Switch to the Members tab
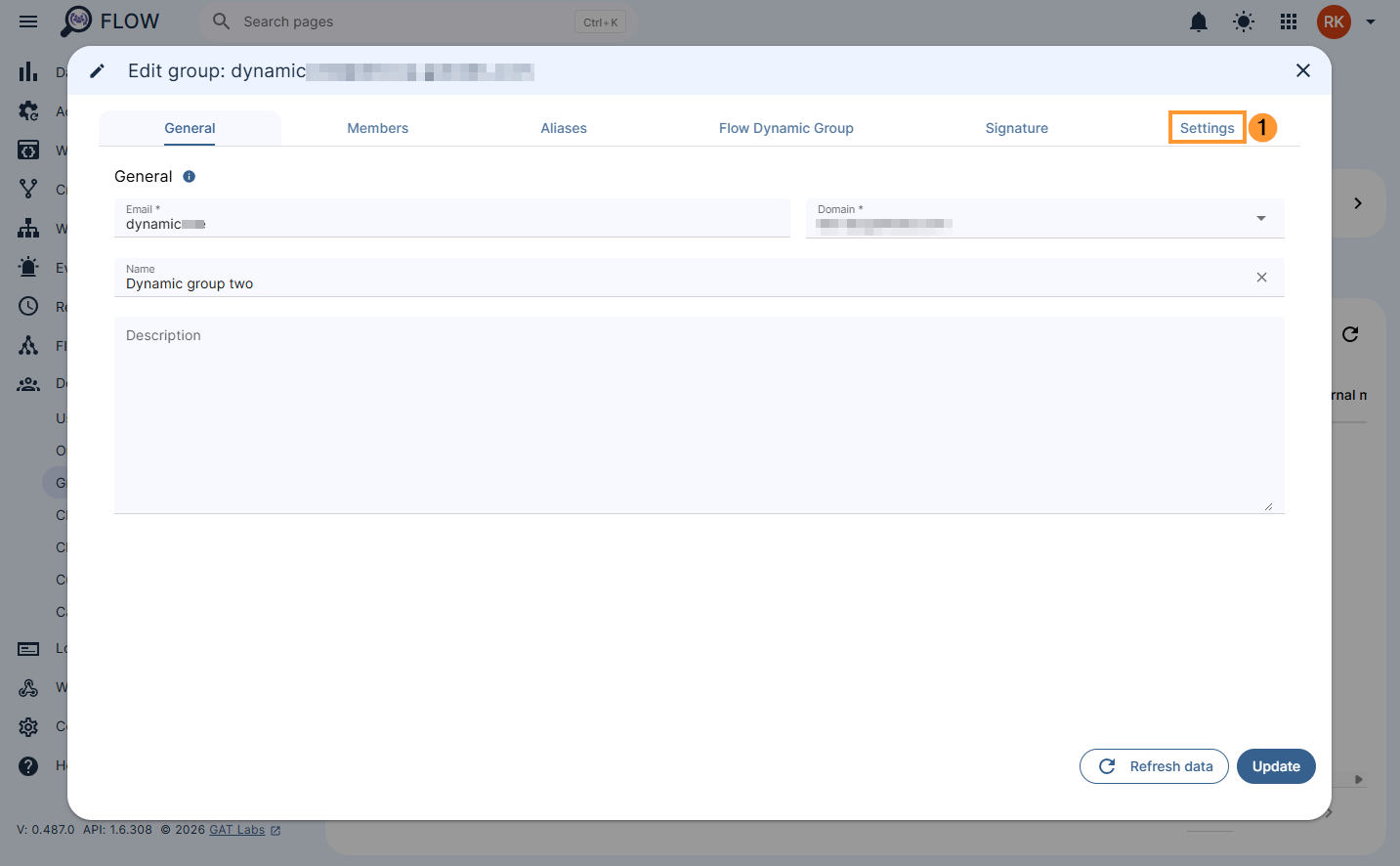1400x866 pixels. coord(378,128)
